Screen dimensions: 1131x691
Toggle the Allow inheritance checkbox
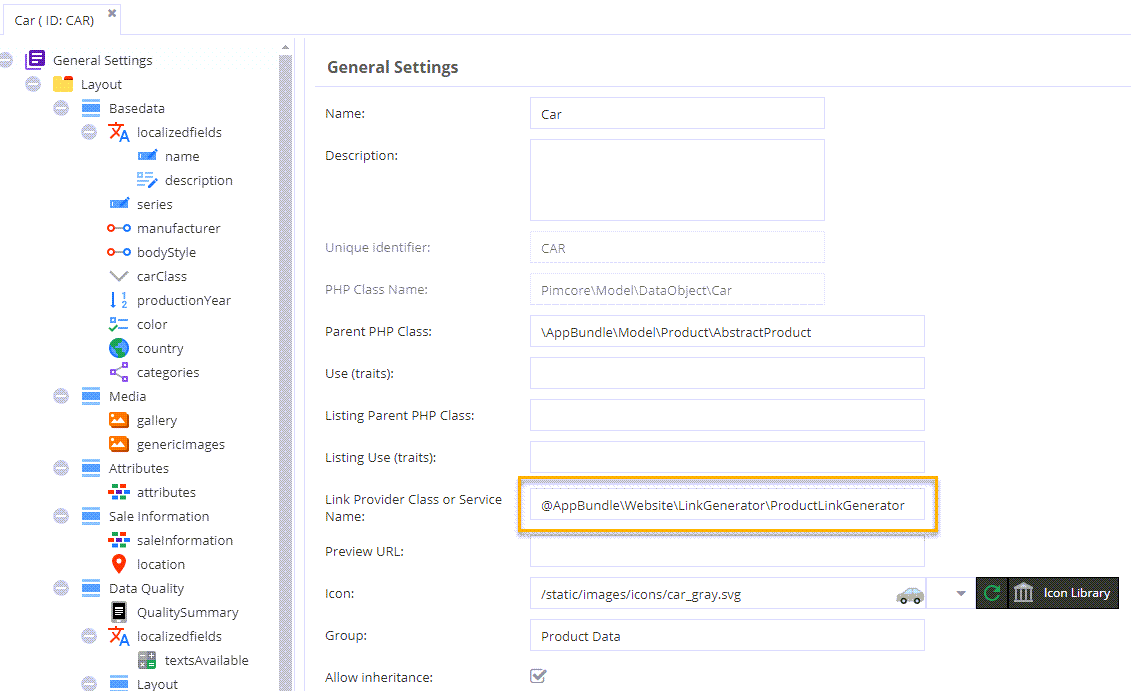point(538,677)
